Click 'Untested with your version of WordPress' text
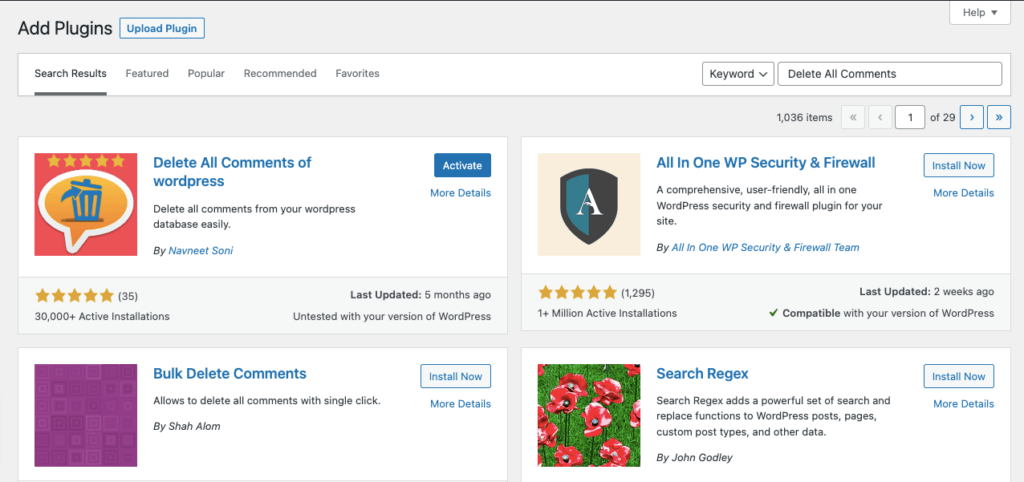 coord(392,316)
